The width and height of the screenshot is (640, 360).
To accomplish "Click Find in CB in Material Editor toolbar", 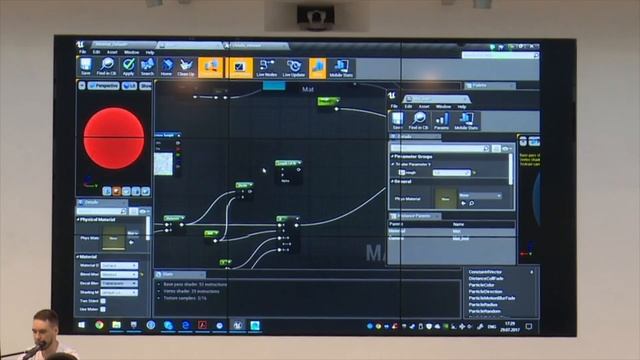I will (107, 67).
